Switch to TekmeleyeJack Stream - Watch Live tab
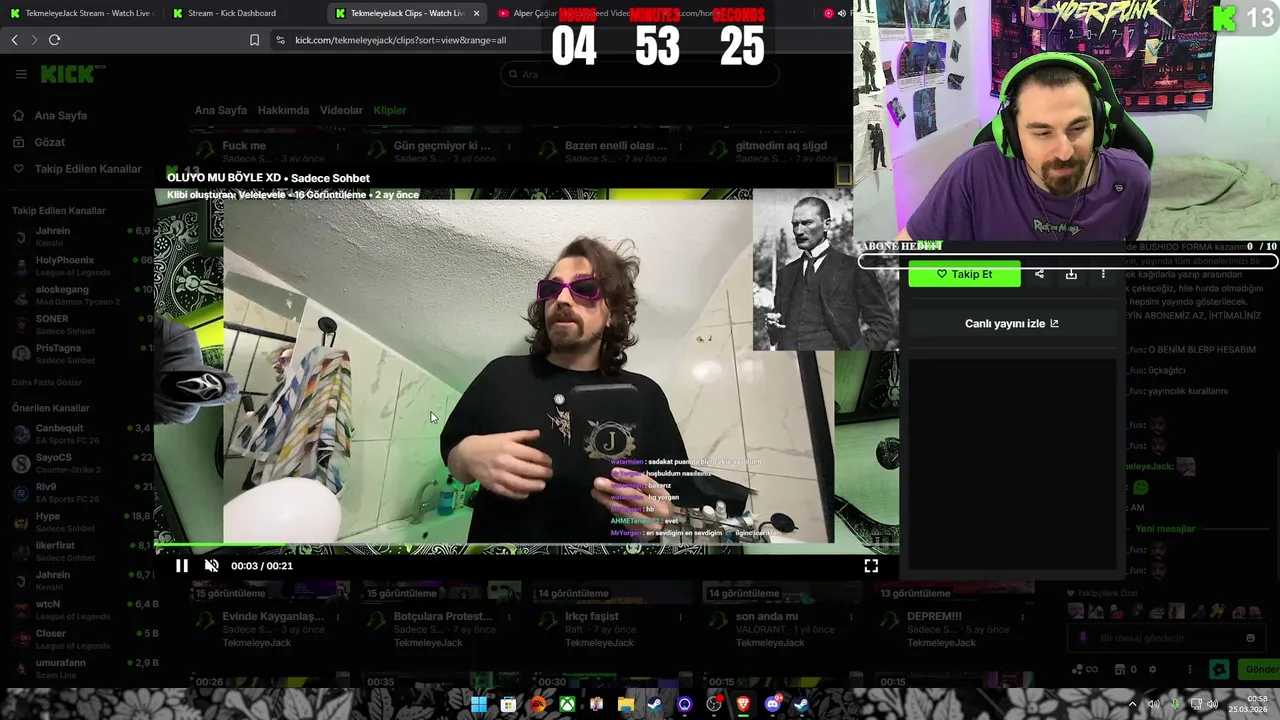Viewport: 1280px width, 720px height. click(80, 13)
